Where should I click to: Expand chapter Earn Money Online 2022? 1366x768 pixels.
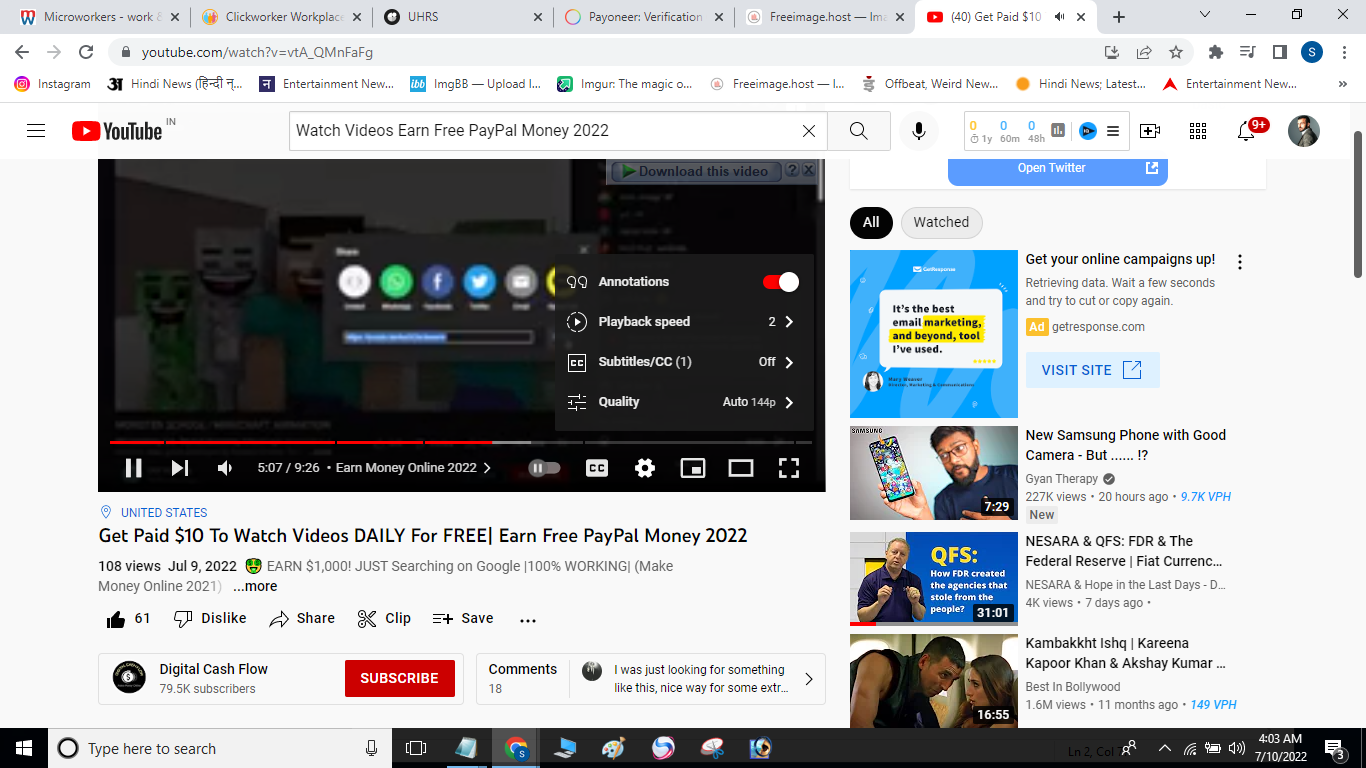click(413, 468)
